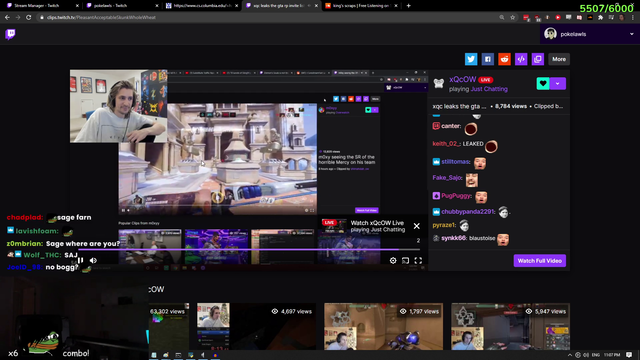
Task: Show hidden system tray icons
Action: [x=569, y=355]
